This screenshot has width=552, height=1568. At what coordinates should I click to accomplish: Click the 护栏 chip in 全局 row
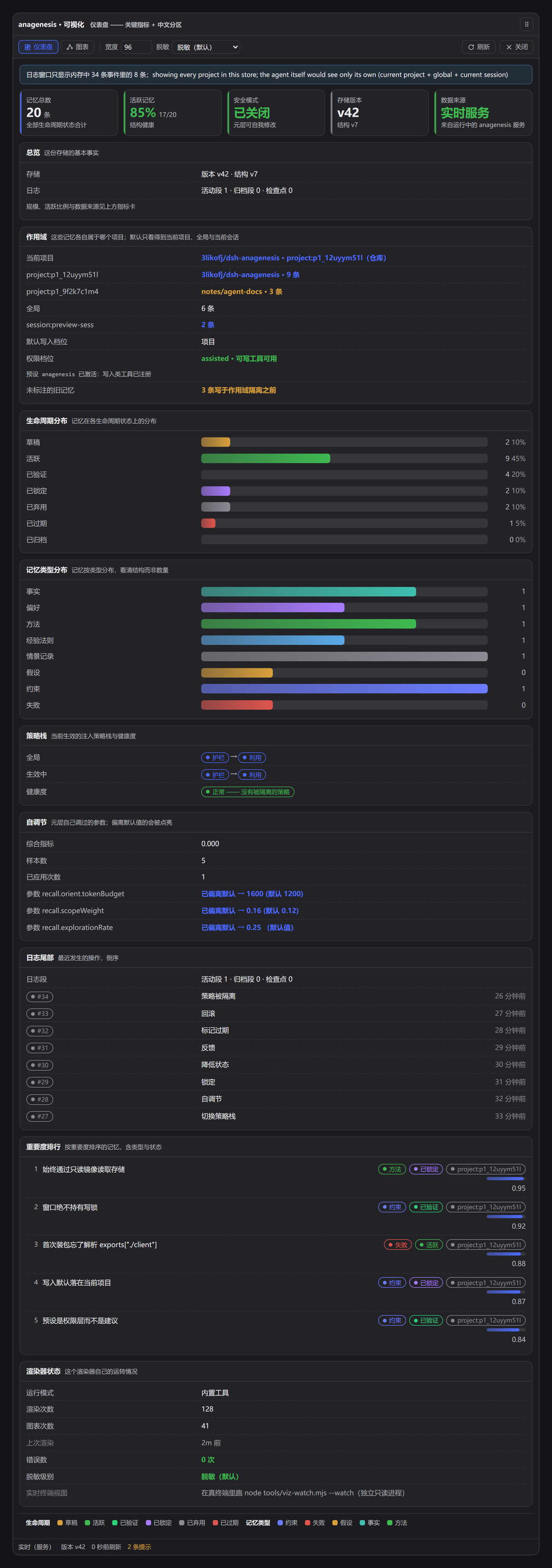(215, 757)
